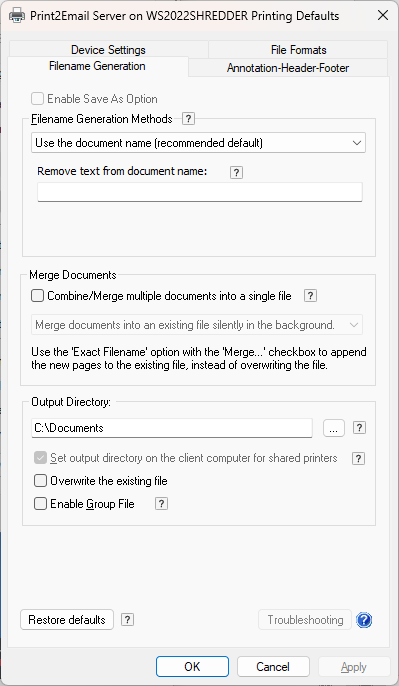Open help for Combine/Merge multiple documents option

point(310,296)
